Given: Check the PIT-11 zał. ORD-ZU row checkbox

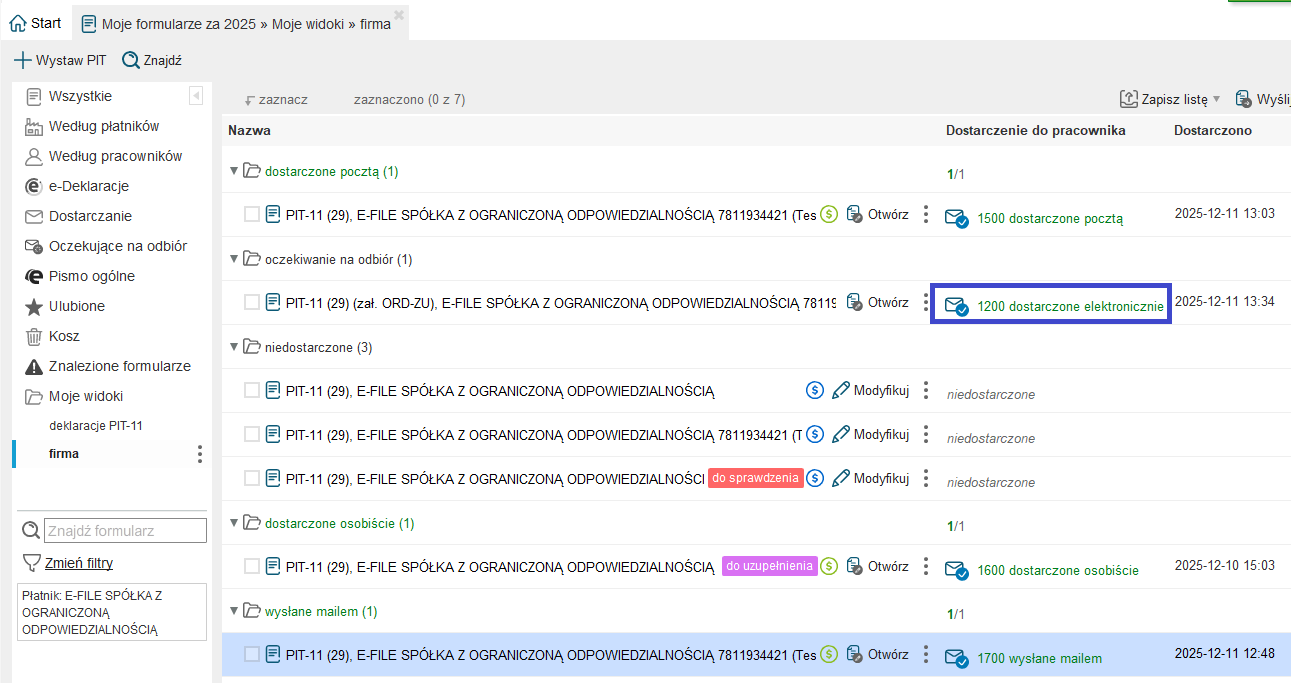Looking at the screenshot, I should tap(252, 302).
